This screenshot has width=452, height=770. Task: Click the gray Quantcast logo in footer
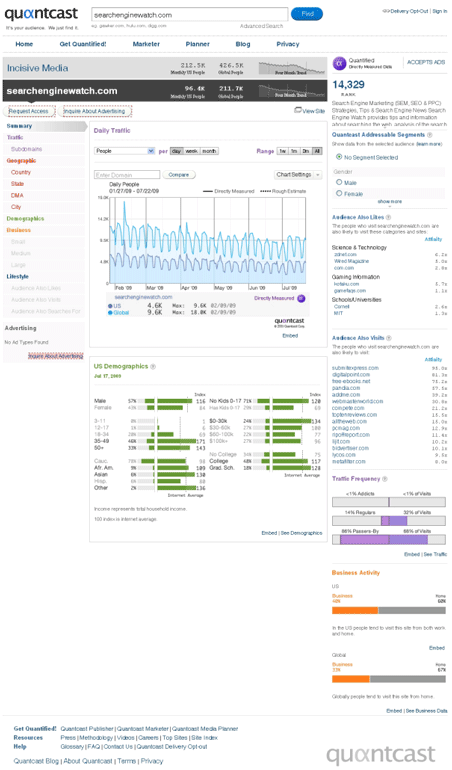[381, 754]
